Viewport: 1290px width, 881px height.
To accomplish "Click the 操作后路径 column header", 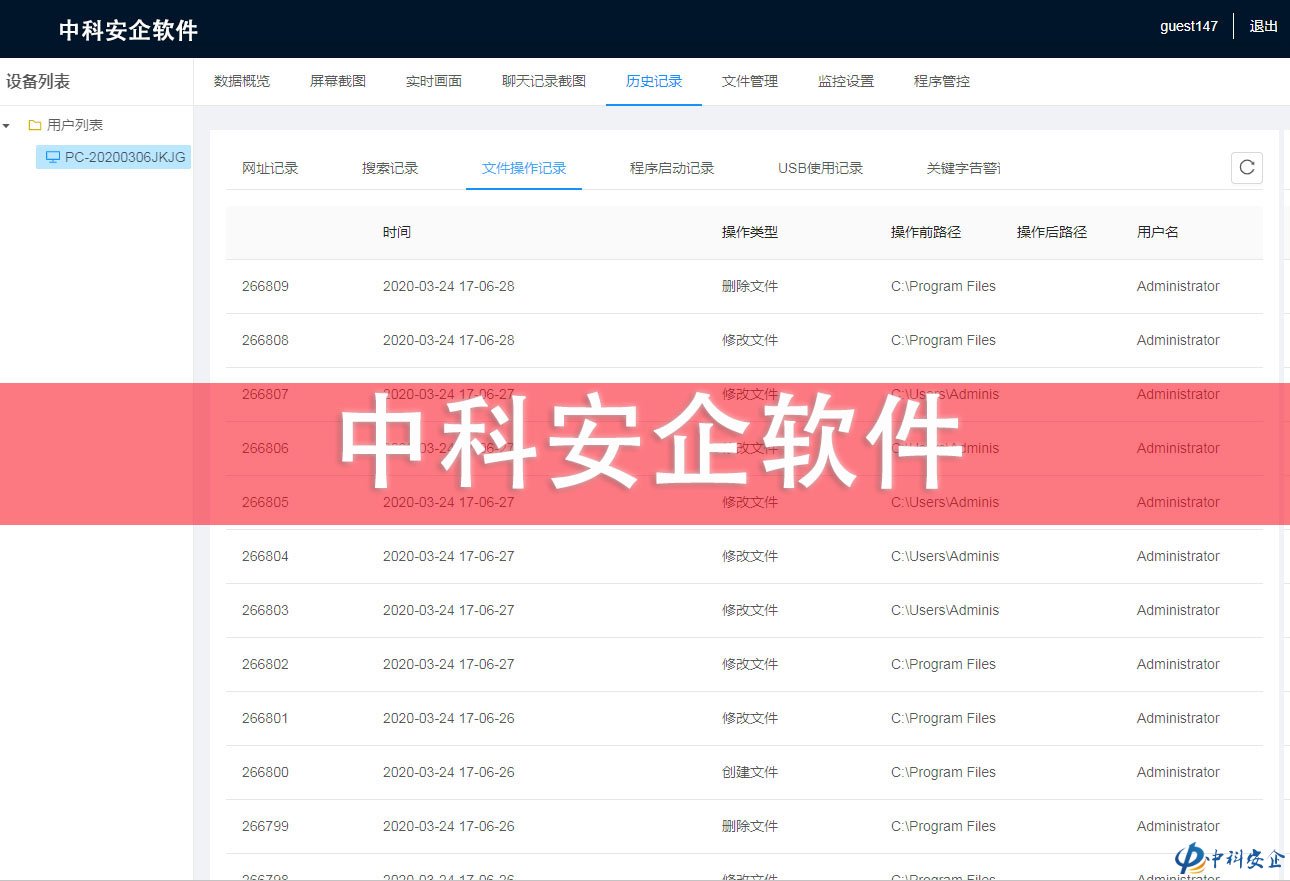I will coord(1052,232).
